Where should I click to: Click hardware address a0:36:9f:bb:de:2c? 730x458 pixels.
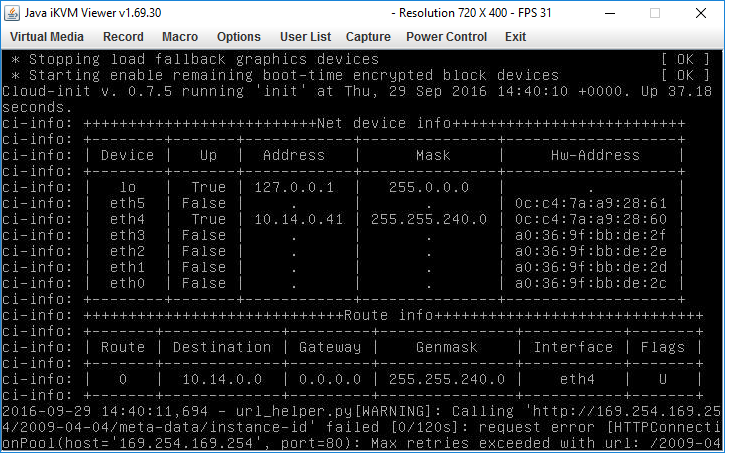pyautogui.click(x=590, y=283)
